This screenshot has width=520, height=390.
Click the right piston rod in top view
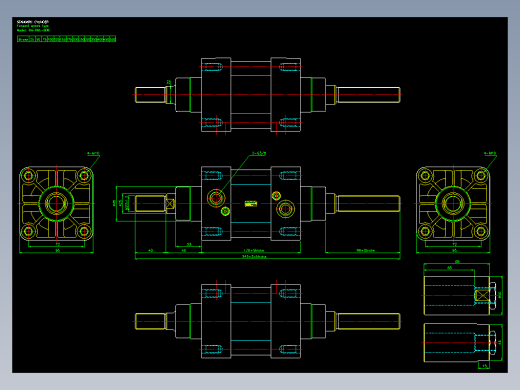368,95
